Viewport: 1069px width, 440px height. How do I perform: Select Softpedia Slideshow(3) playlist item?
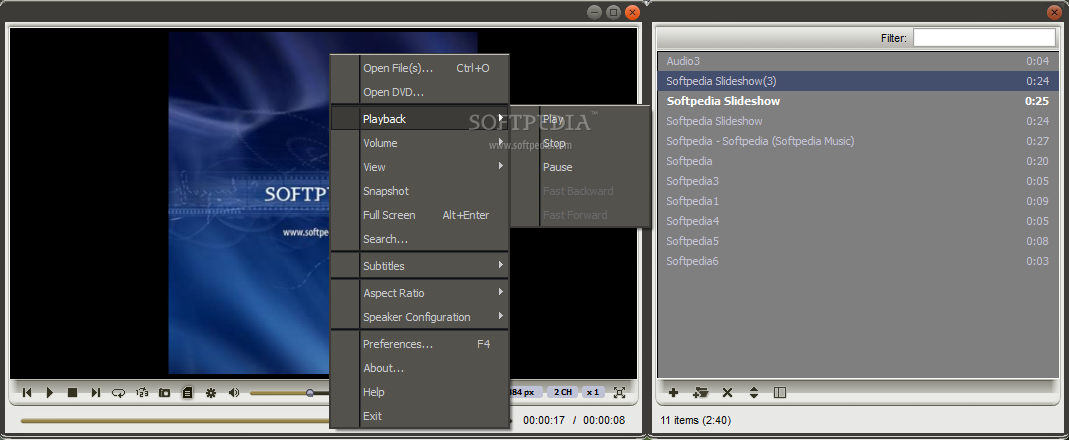858,81
